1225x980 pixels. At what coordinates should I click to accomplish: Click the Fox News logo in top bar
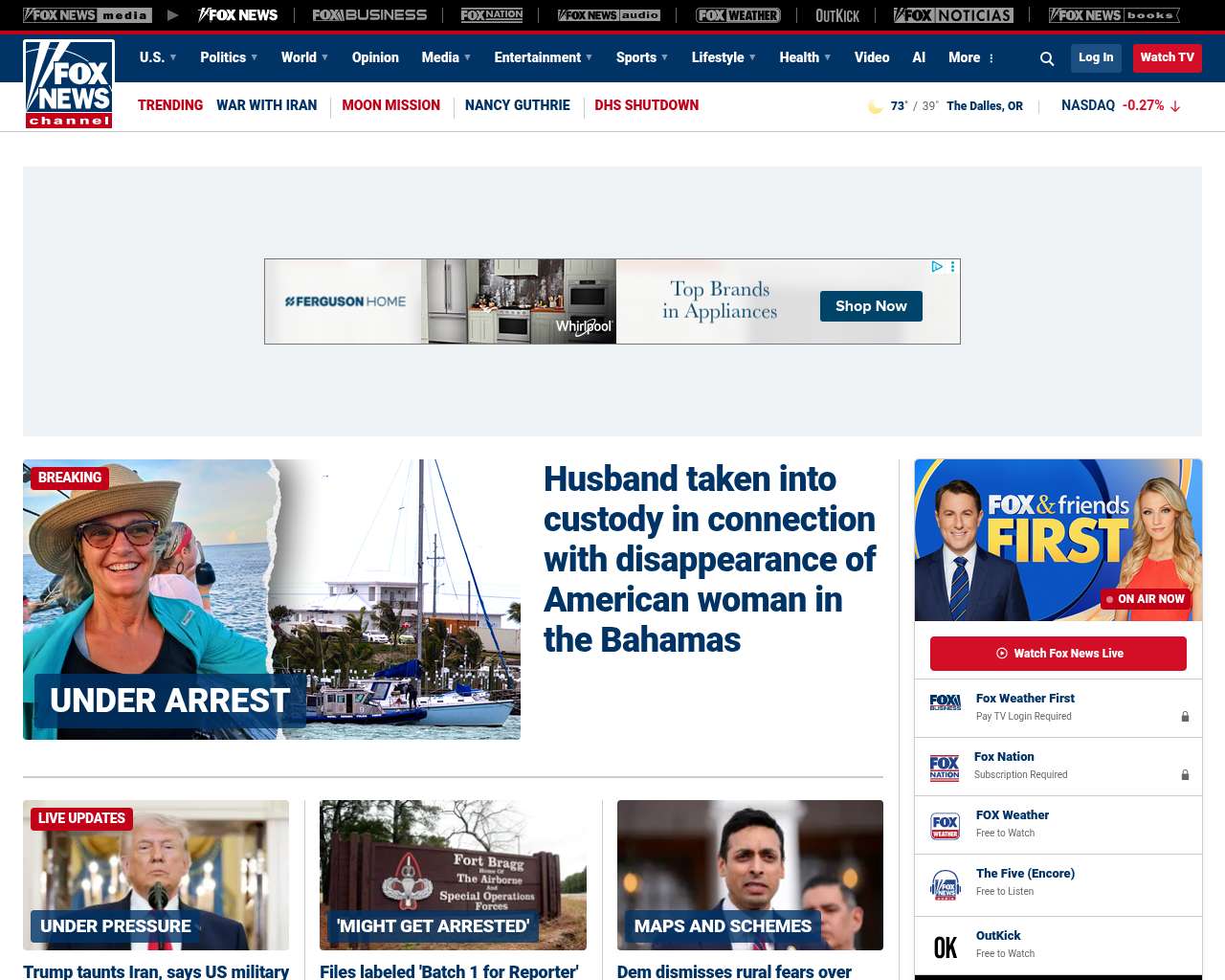(237, 15)
